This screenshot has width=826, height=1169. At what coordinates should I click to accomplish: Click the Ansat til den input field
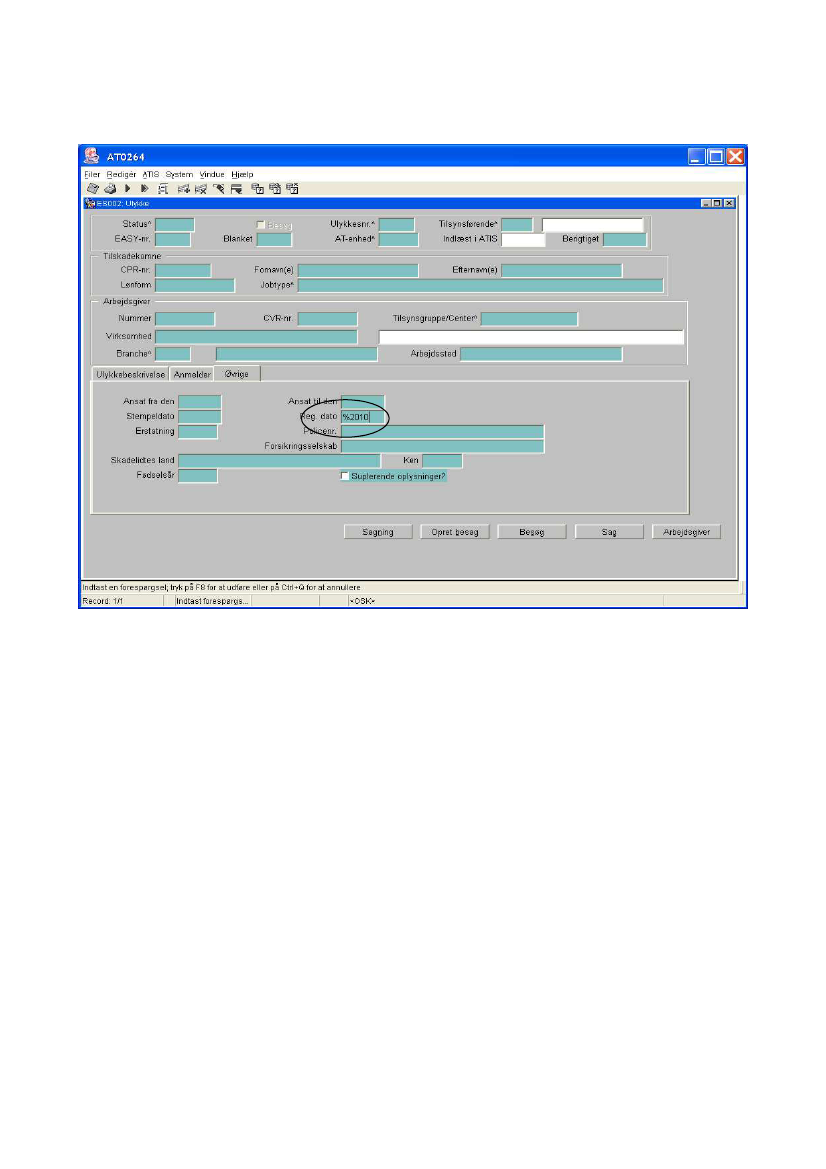tap(363, 401)
